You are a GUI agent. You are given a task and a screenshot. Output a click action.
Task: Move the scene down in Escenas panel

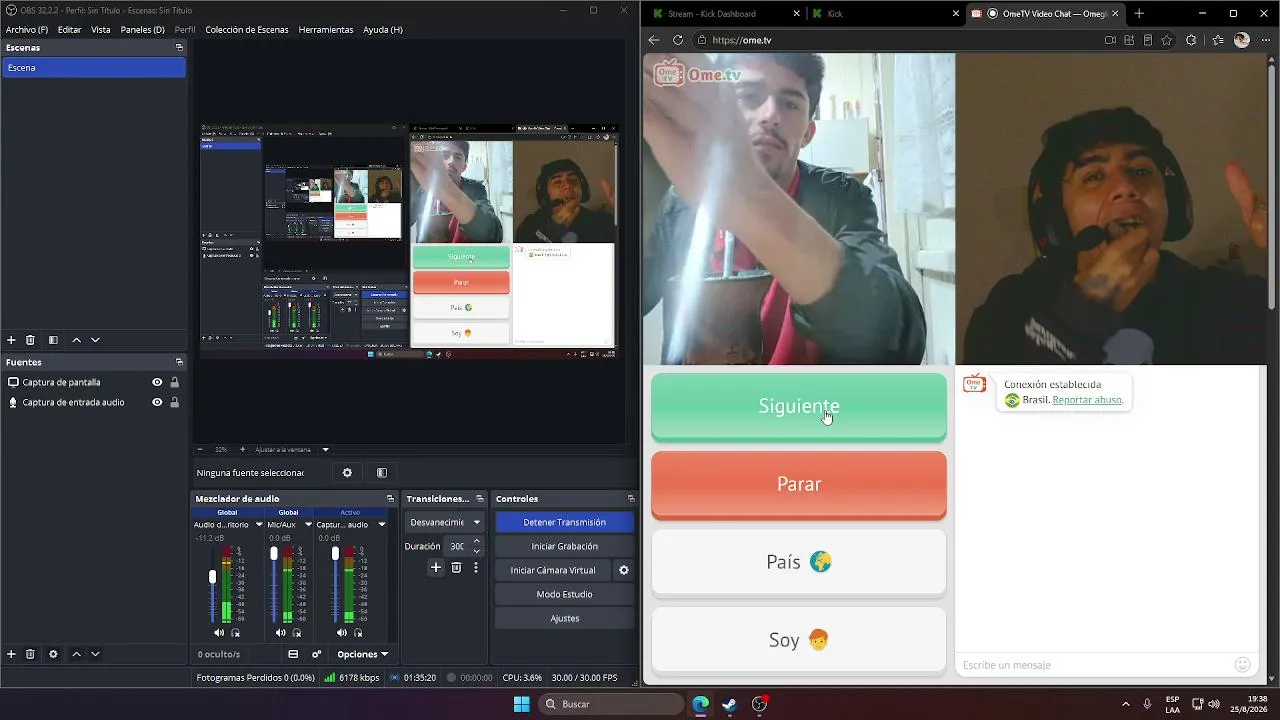pos(95,340)
